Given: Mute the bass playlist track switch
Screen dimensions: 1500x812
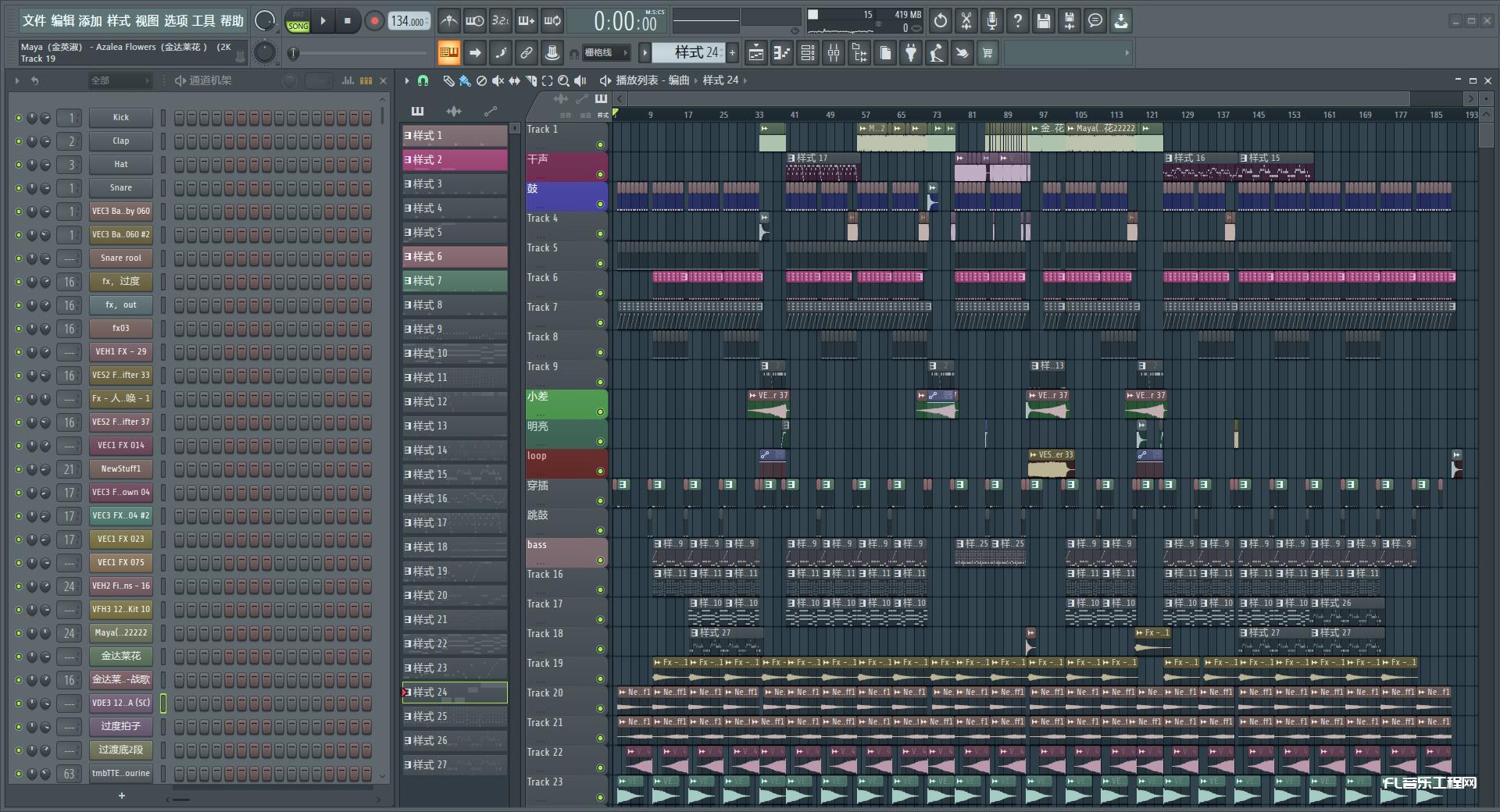Looking at the screenshot, I should [600, 560].
